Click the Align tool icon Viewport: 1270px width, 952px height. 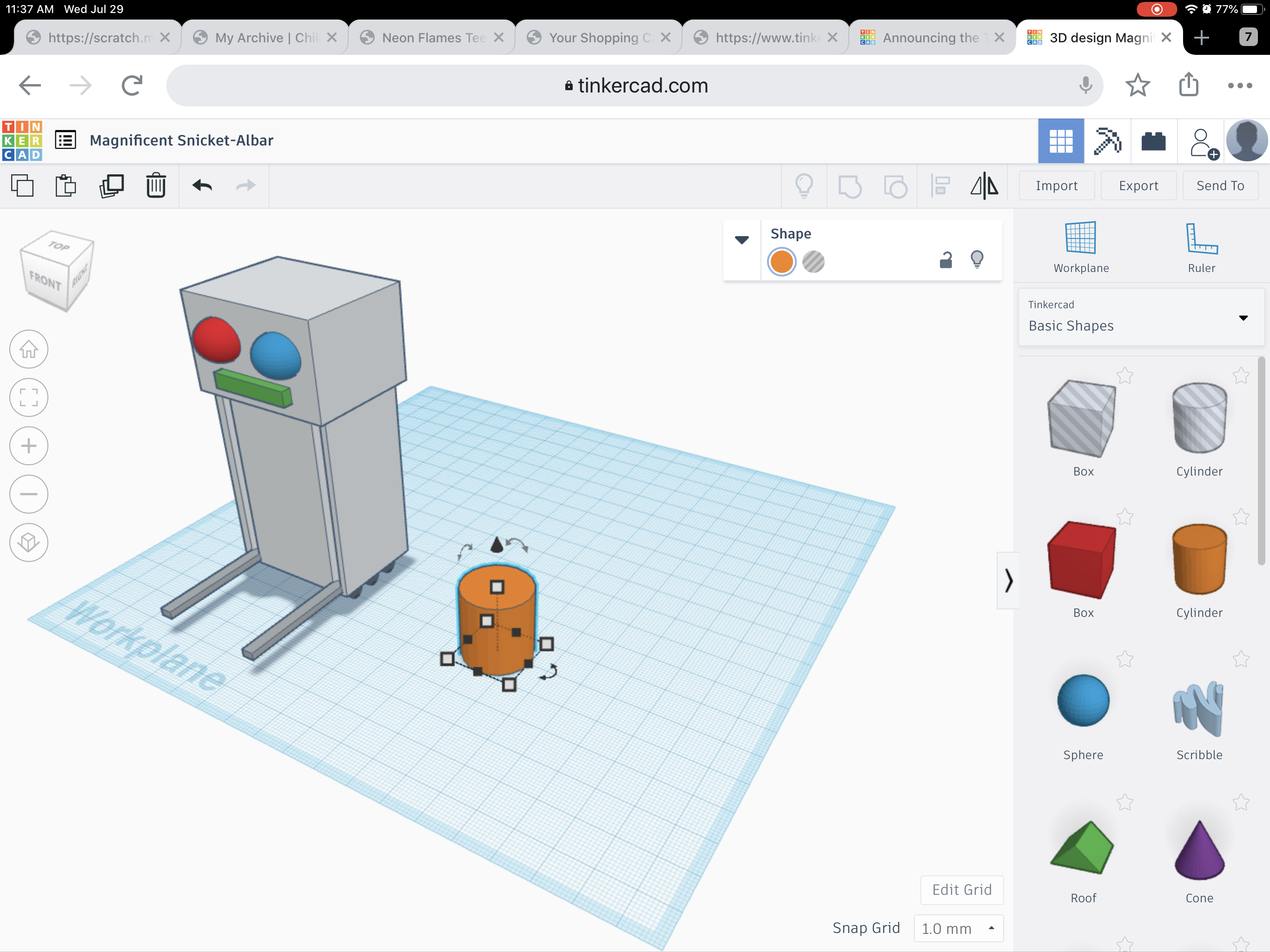940,186
